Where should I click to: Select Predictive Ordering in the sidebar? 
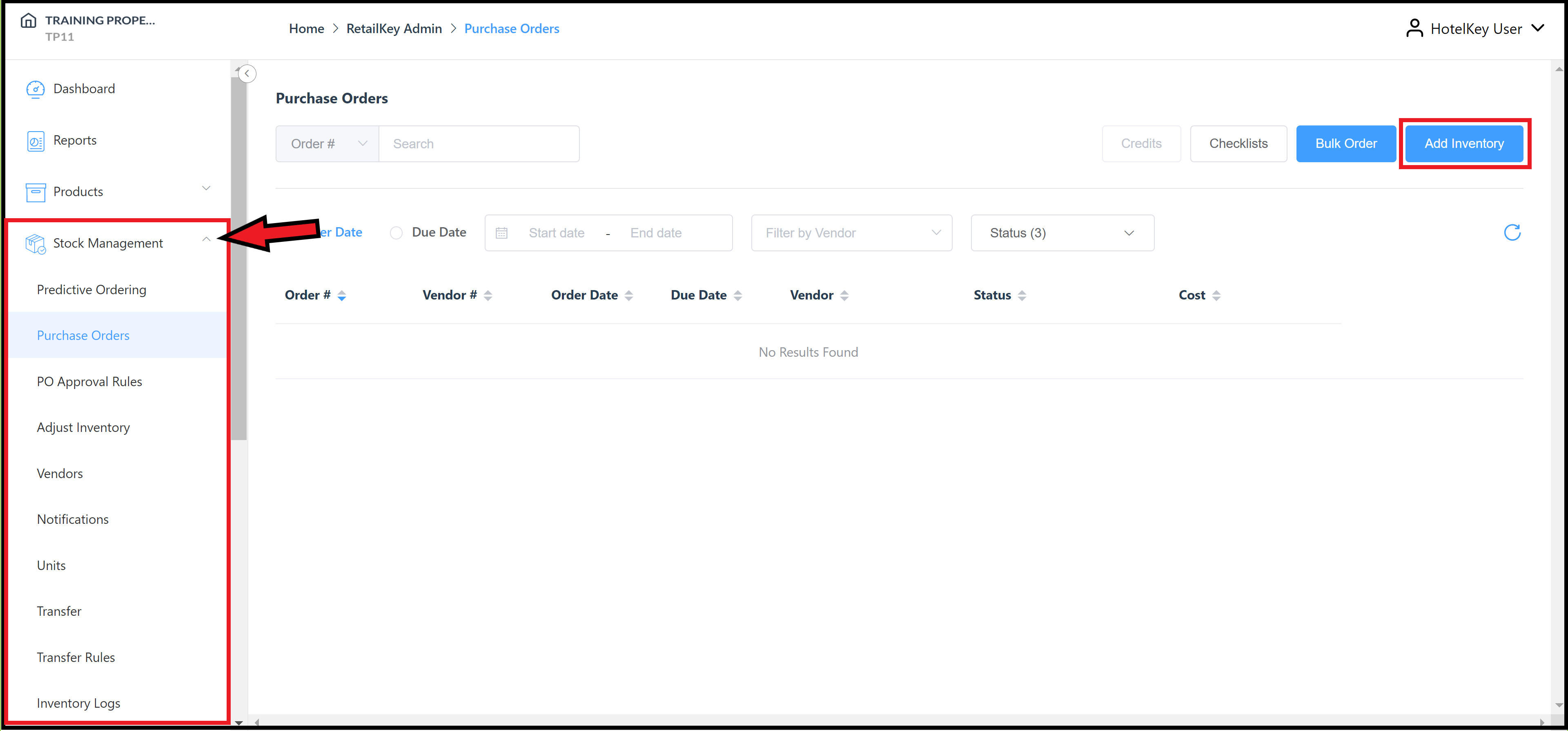[91, 289]
